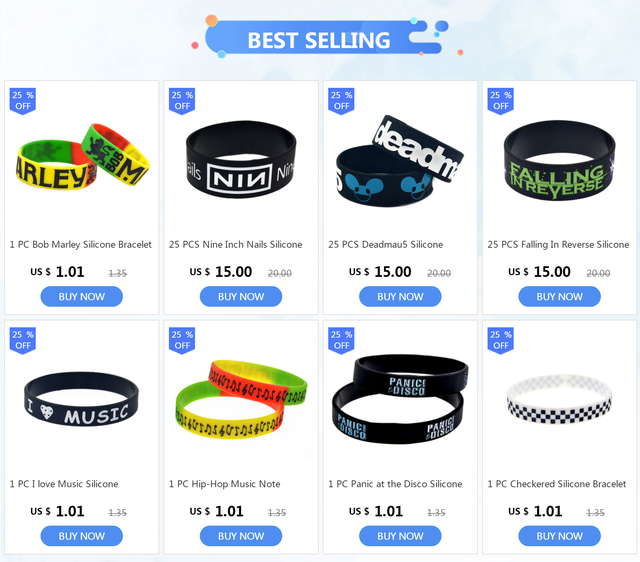640x562 pixels.
Task: Click the 25% OFF badge on Bob Marley item
Action: click(x=23, y=101)
